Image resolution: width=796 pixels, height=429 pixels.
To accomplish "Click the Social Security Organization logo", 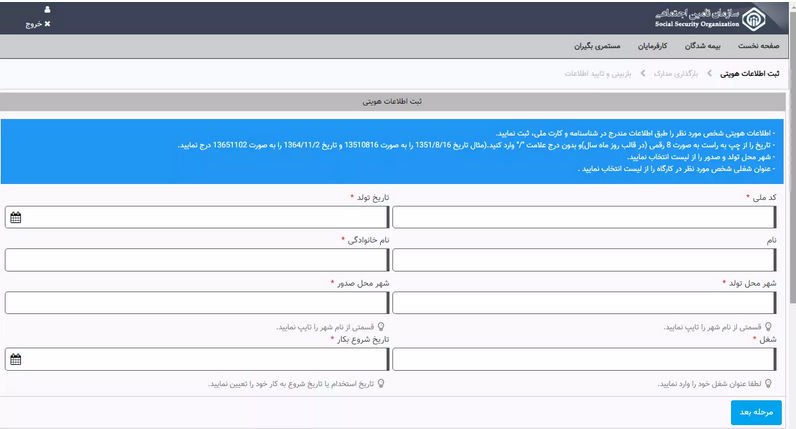I will coord(710,19).
